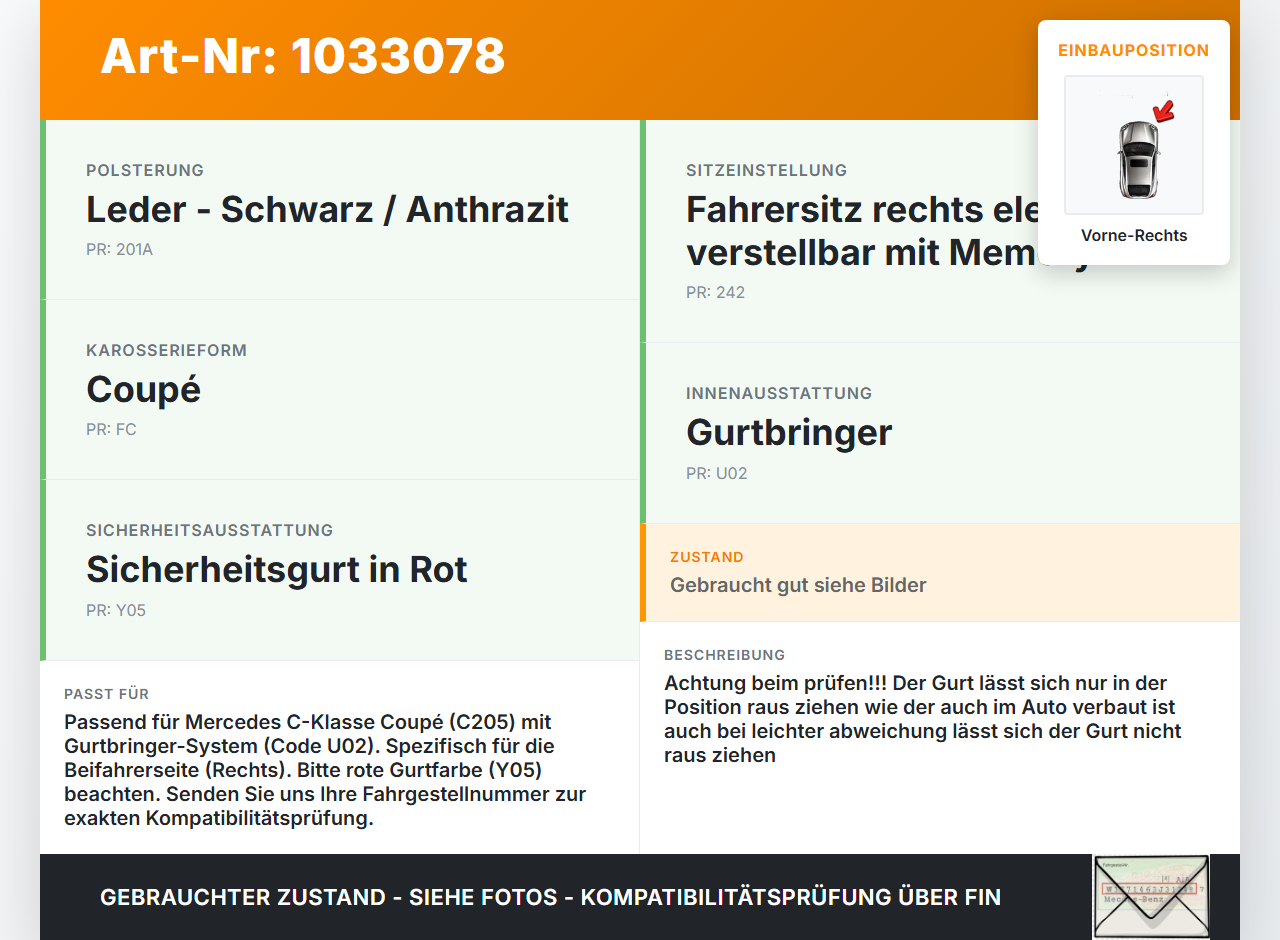Click the INNENAUSSTATTUNG label
This screenshot has height=940, width=1280.
[x=779, y=393]
